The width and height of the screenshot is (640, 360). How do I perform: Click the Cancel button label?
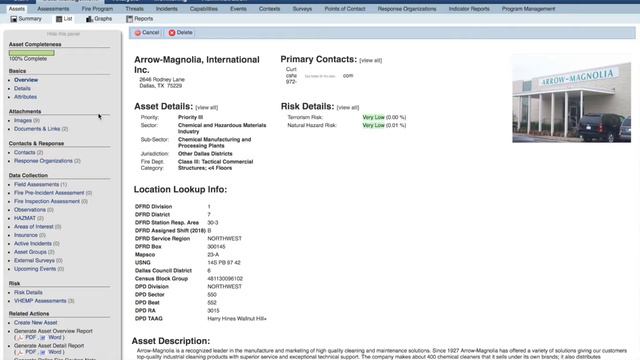151,33
